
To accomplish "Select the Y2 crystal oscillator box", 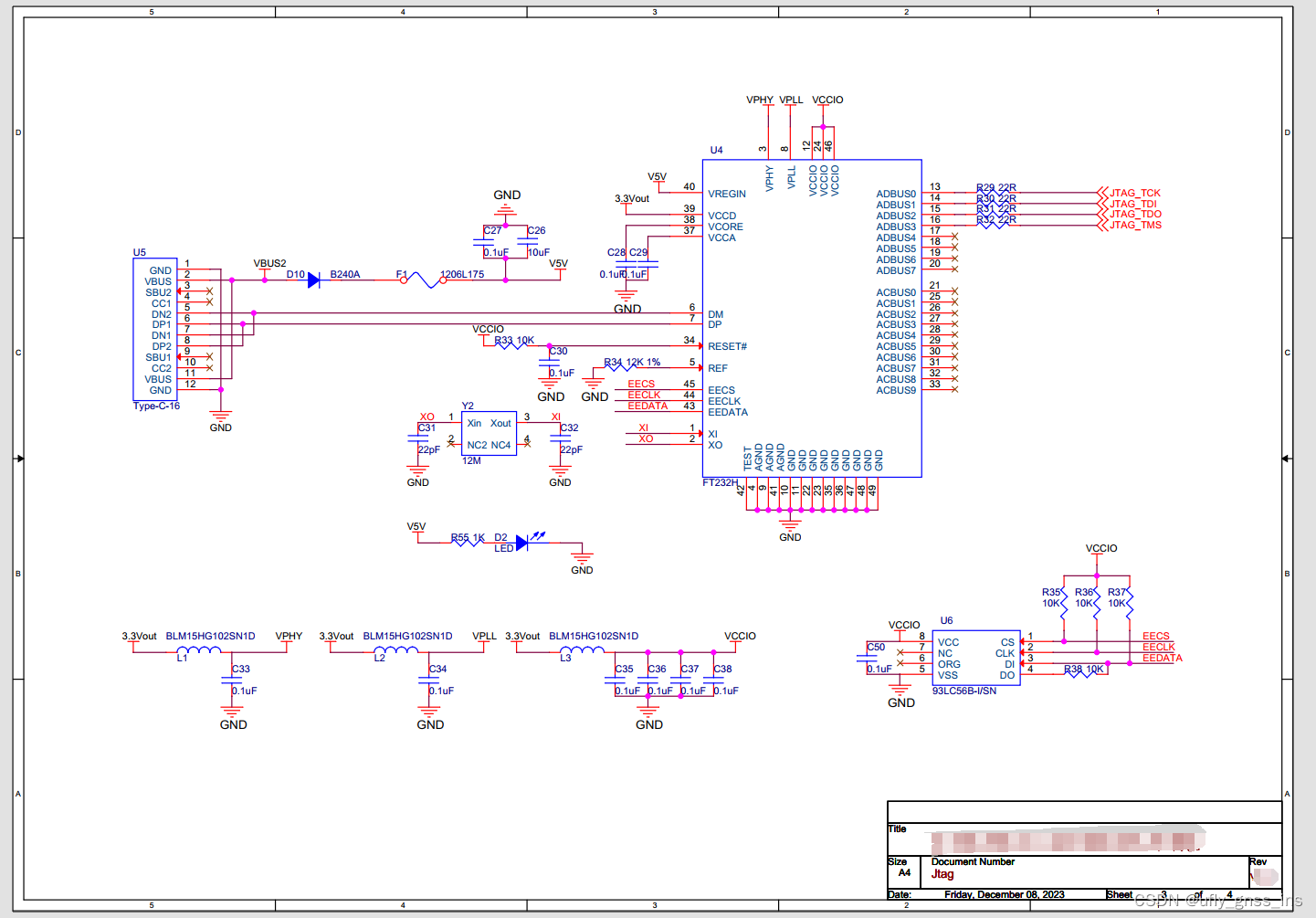I will [489, 434].
